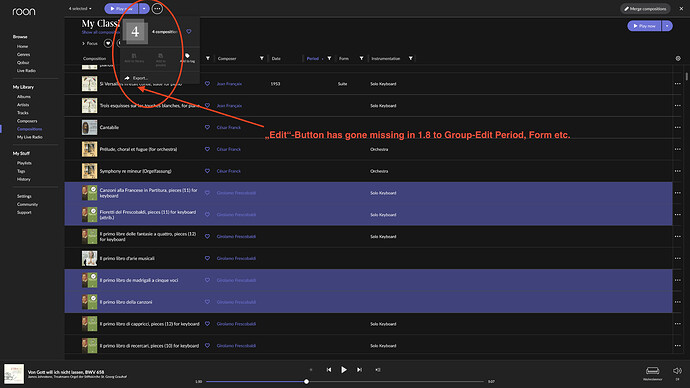Click the Focus heart filter icon
Image resolution: width=690 pixels, height=388 pixels.
tap(108, 43)
